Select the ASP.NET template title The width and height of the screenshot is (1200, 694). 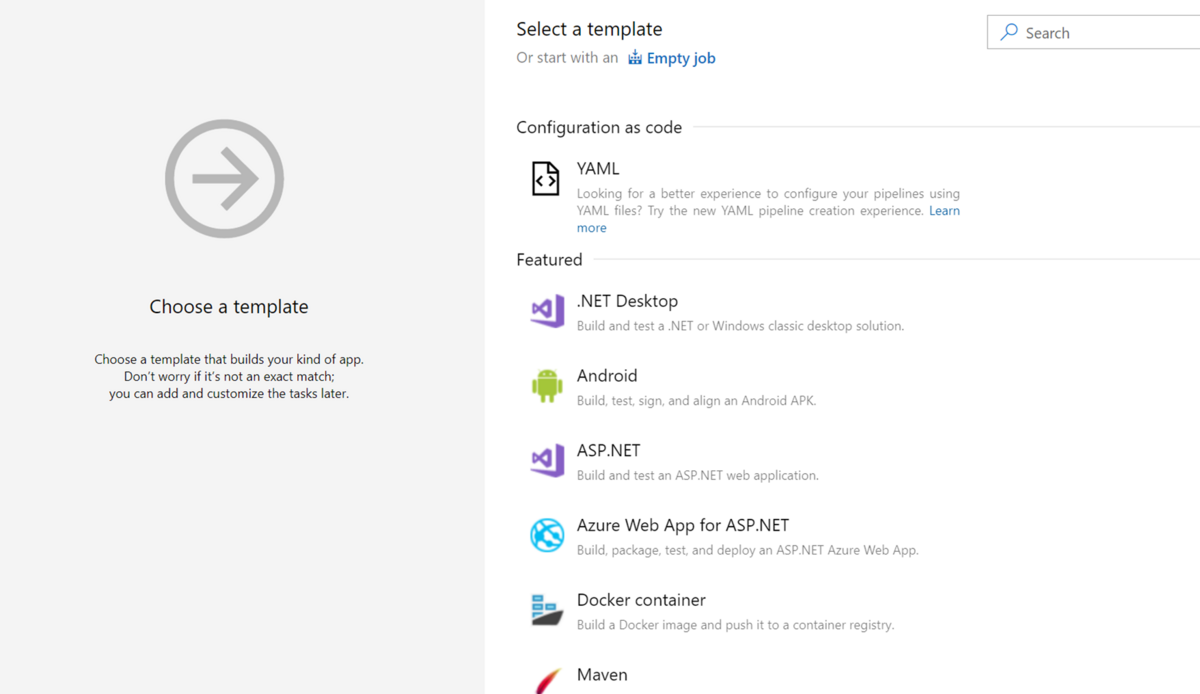609,451
